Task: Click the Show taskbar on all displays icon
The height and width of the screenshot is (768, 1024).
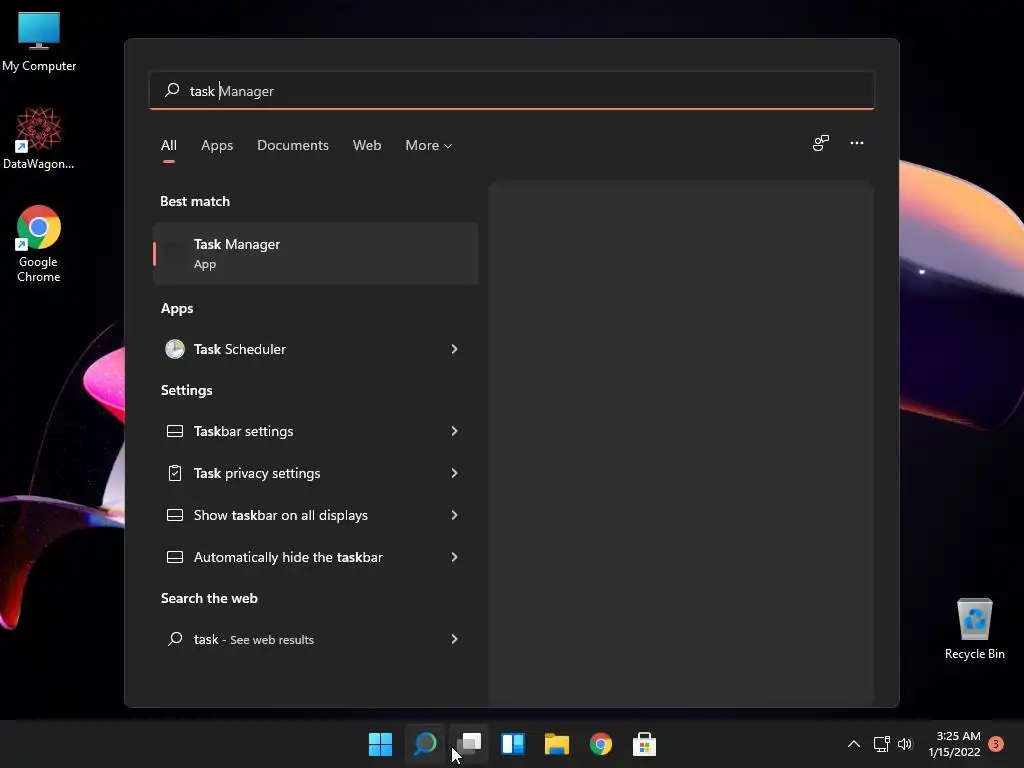Action: click(174, 515)
